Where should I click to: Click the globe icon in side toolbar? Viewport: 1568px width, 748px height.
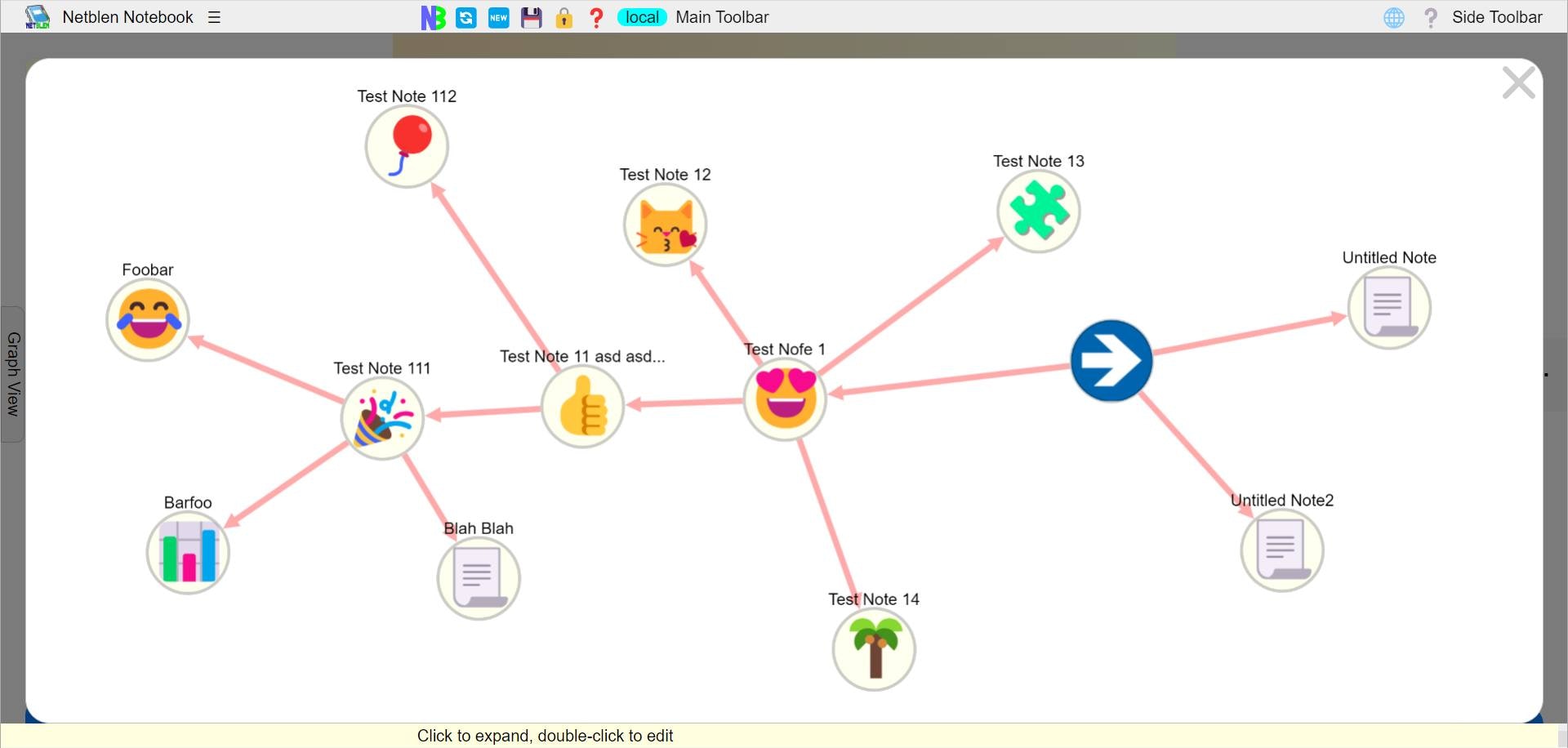tap(1394, 17)
